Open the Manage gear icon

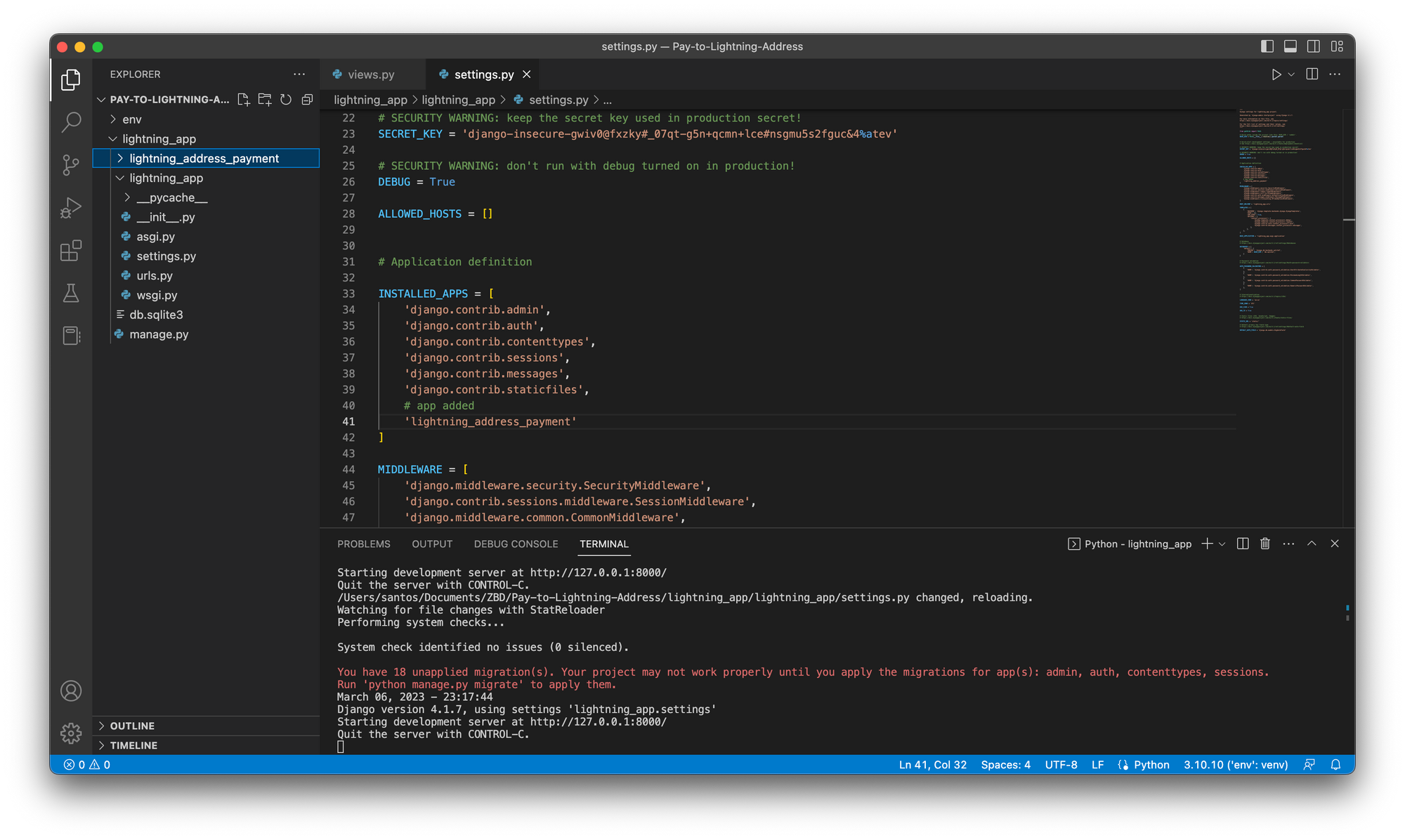[71, 733]
